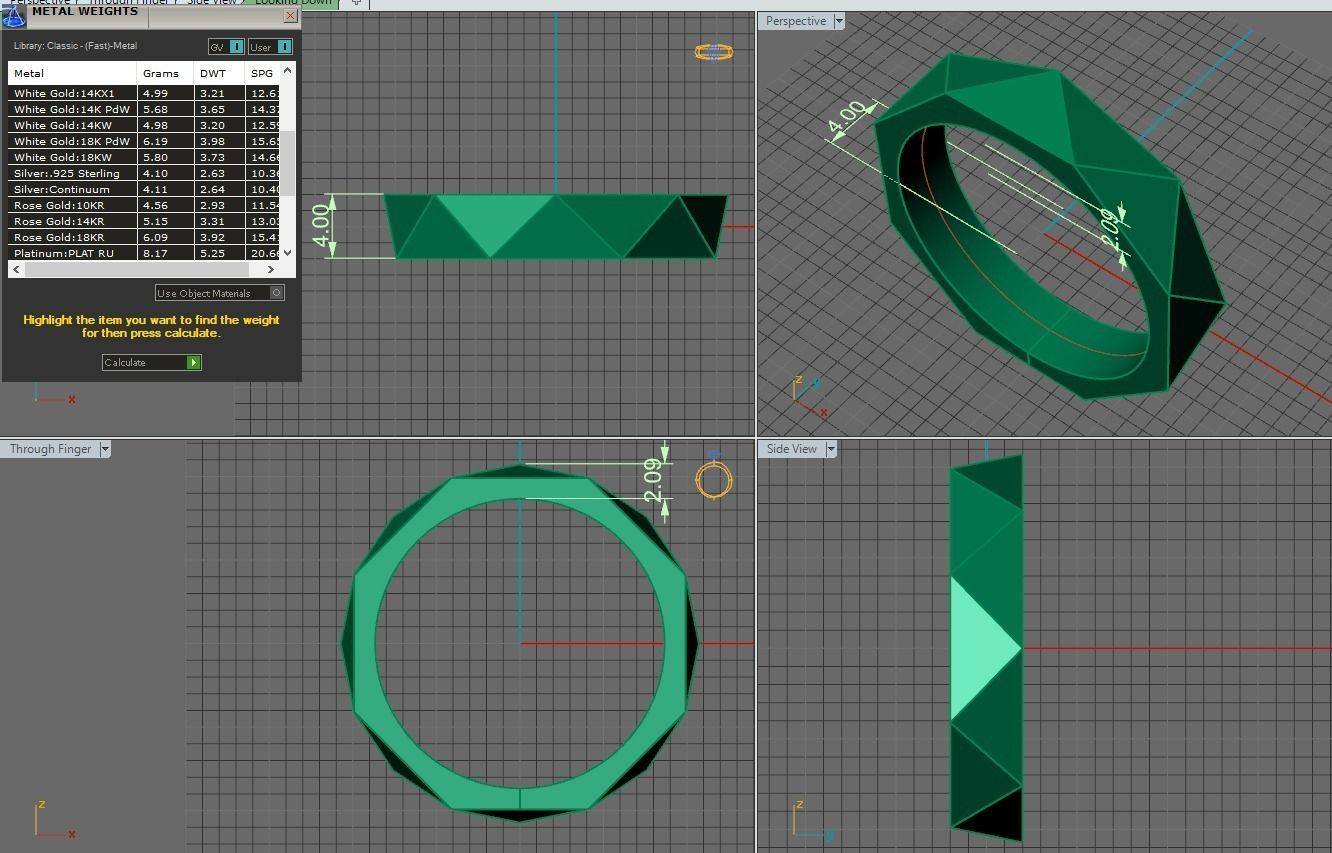Click the DWT column header
Image resolution: width=1332 pixels, height=853 pixels.
[x=219, y=73]
